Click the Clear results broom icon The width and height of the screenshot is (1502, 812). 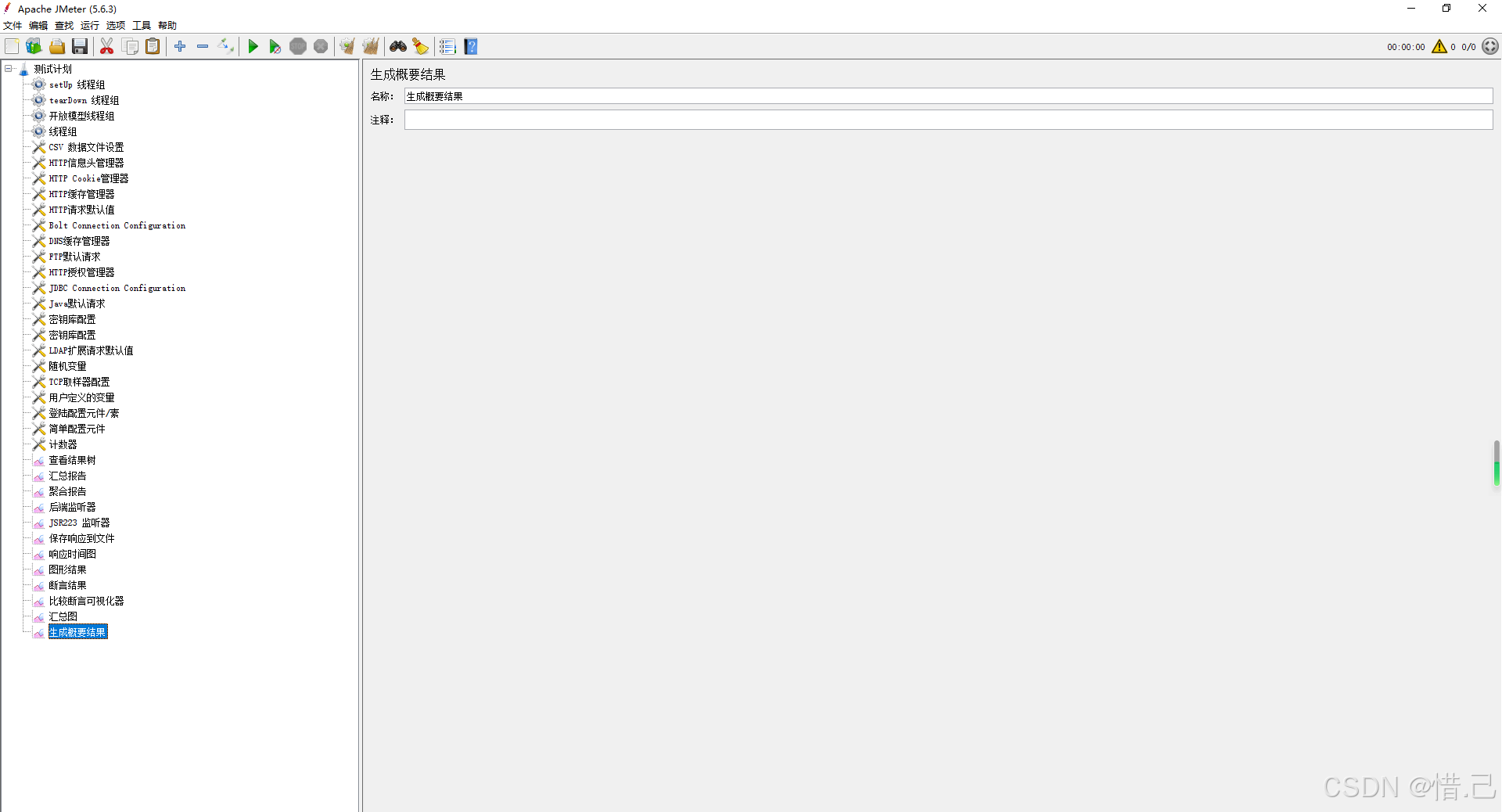(x=347, y=47)
